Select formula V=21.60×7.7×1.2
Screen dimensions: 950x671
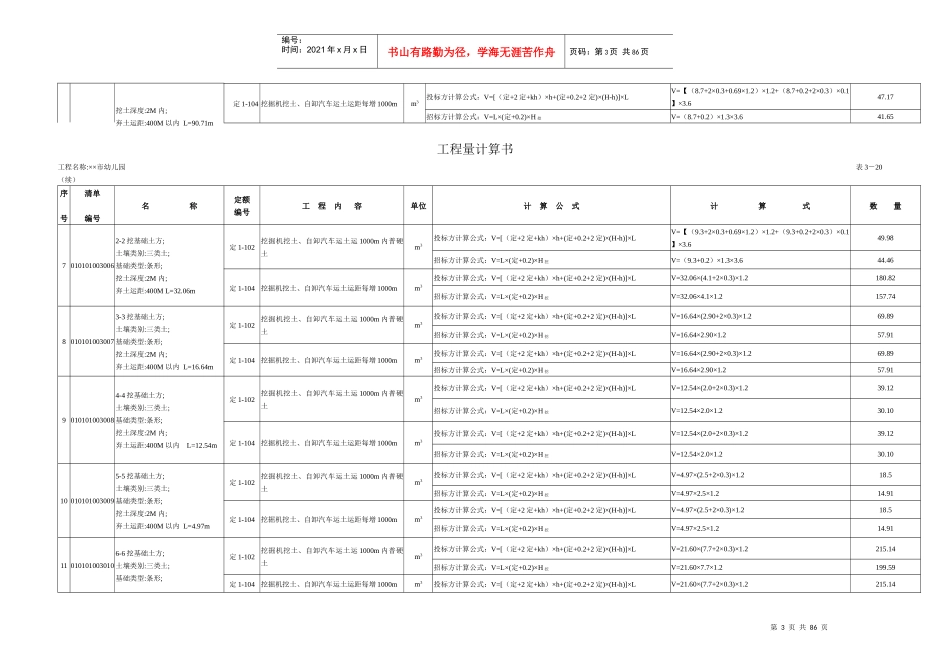(697, 567)
